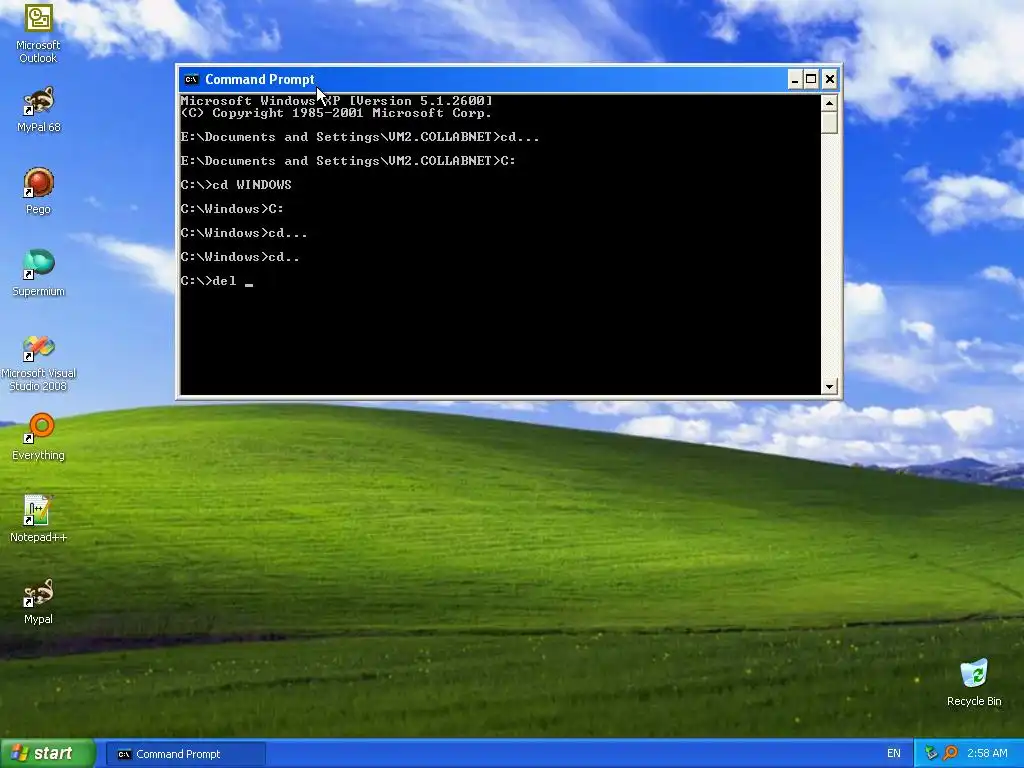Screen dimensions: 1024x768
Task: Select the Microsoft Visual Studio 2008 shortcut
Action: [x=38, y=364]
